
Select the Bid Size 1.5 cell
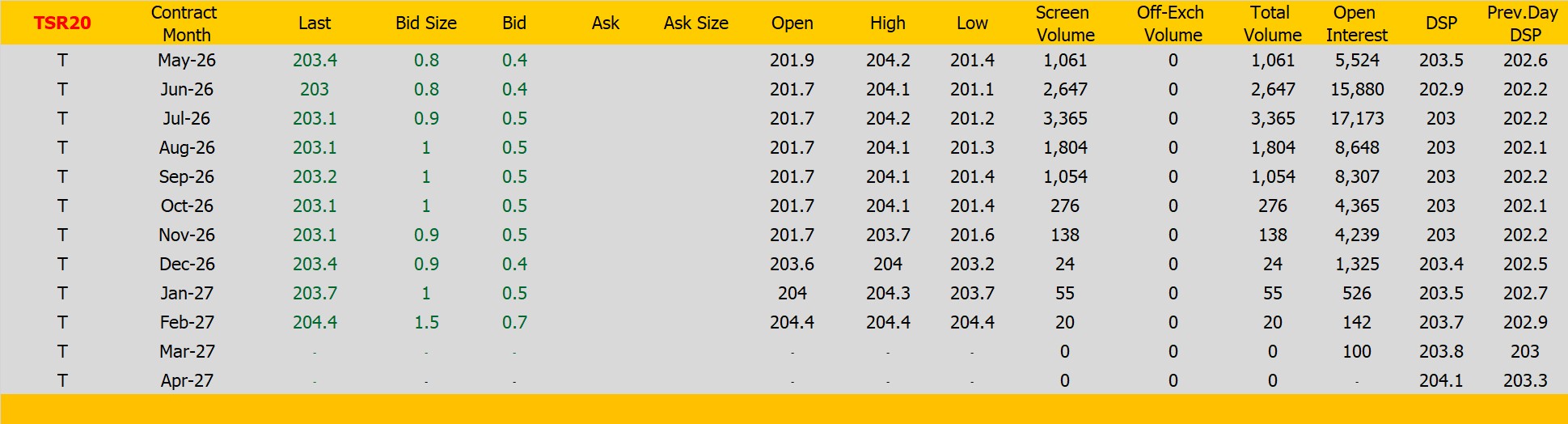[x=426, y=323]
